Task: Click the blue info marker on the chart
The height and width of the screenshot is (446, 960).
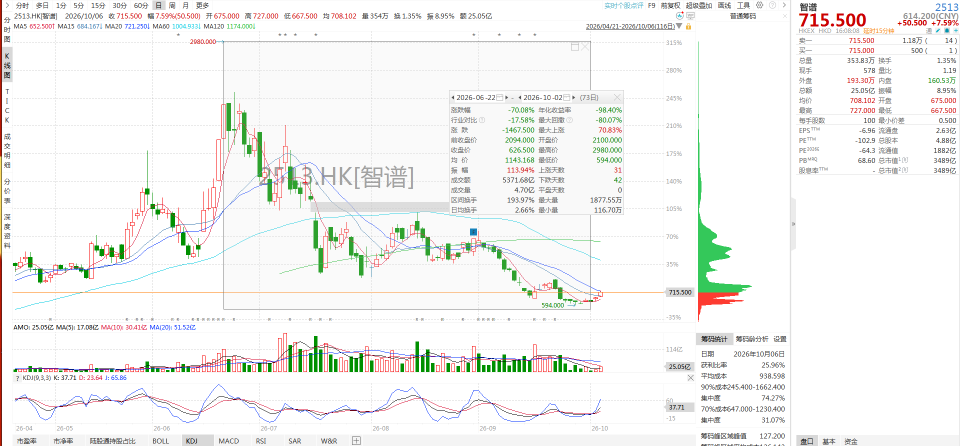Action: pos(473,232)
